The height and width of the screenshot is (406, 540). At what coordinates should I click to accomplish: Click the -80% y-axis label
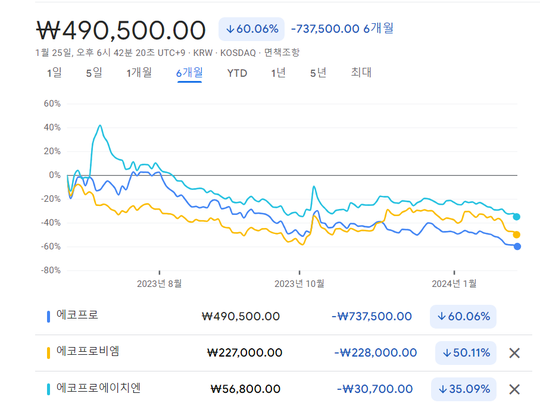coord(51,270)
